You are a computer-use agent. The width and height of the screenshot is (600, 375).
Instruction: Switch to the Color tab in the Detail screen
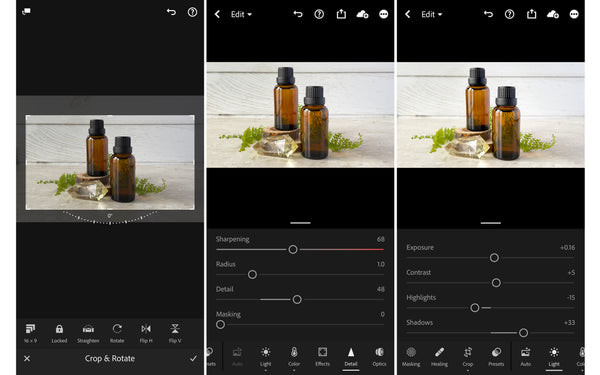(294, 357)
